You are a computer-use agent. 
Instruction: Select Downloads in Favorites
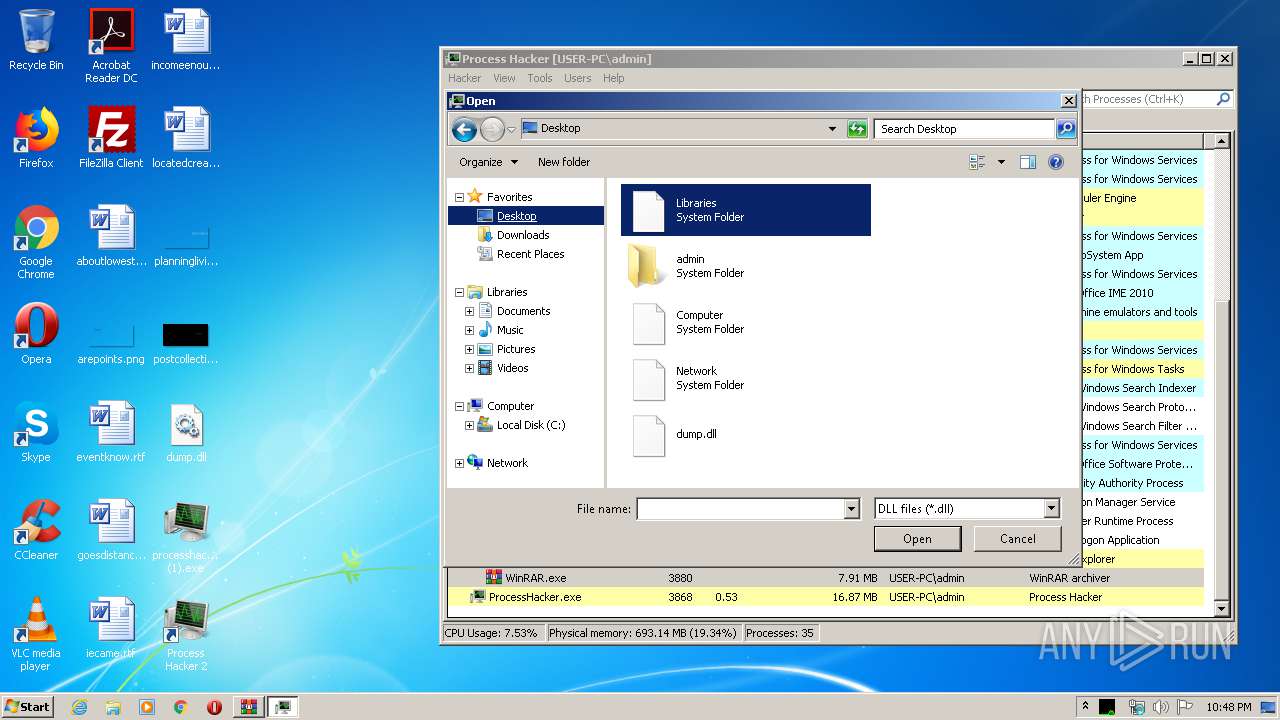(x=523, y=235)
